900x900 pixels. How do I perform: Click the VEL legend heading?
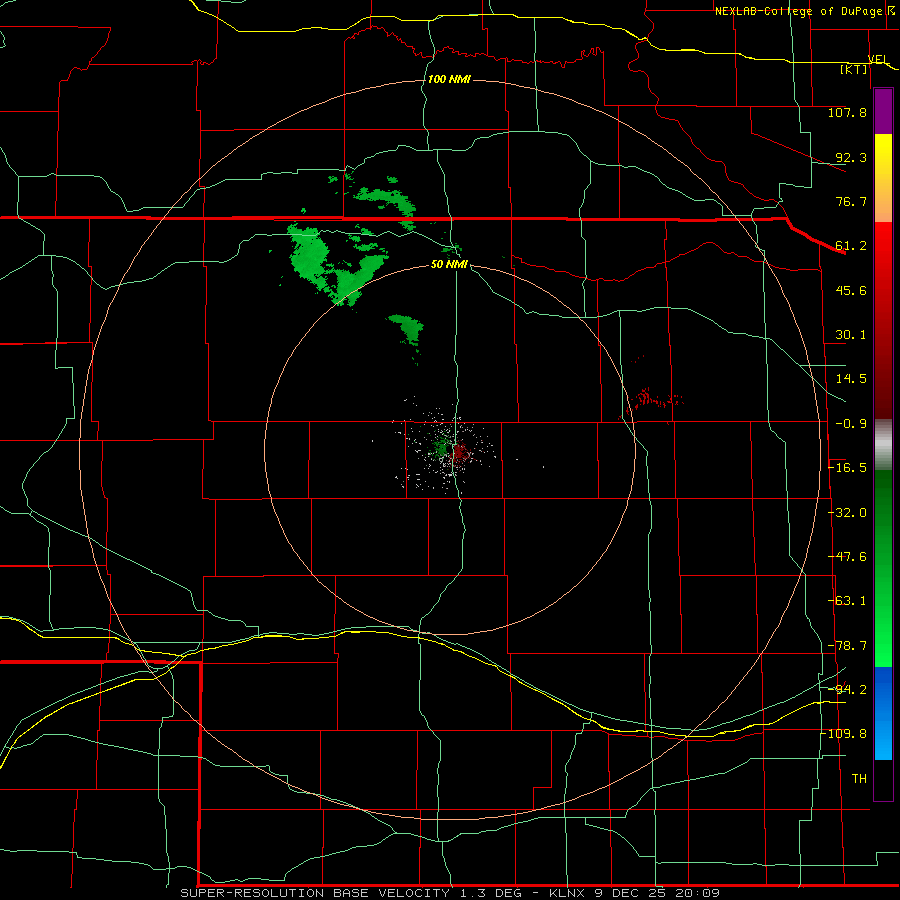pos(878,59)
